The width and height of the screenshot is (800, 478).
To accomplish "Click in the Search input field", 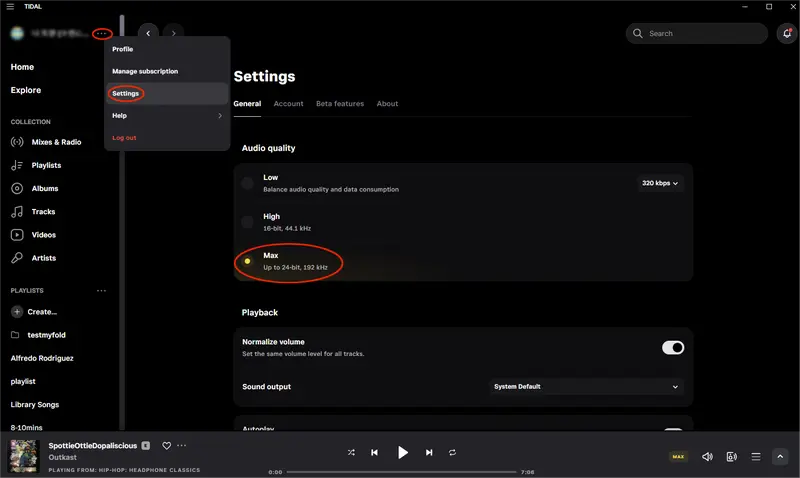I will pos(697,34).
